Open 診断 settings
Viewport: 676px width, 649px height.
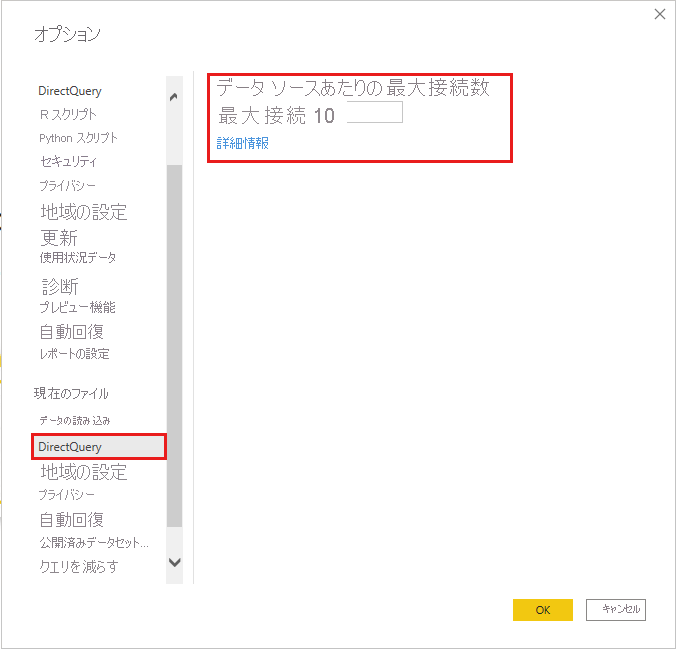tap(60, 286)
